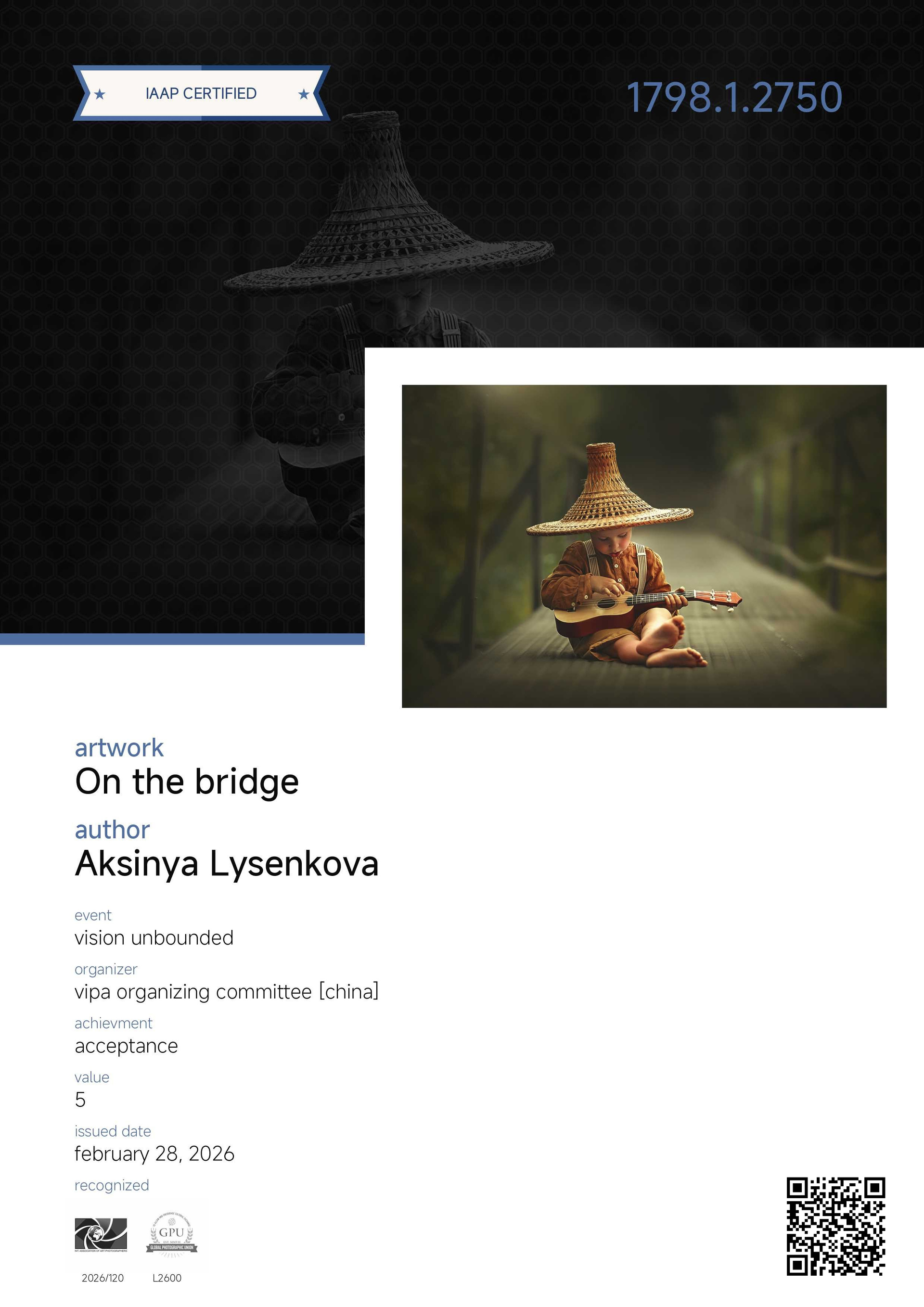Viewport: 924px width, 1307px height.
Task: Click author name Aksinya Lysenkova
Action: coord(227,863)
